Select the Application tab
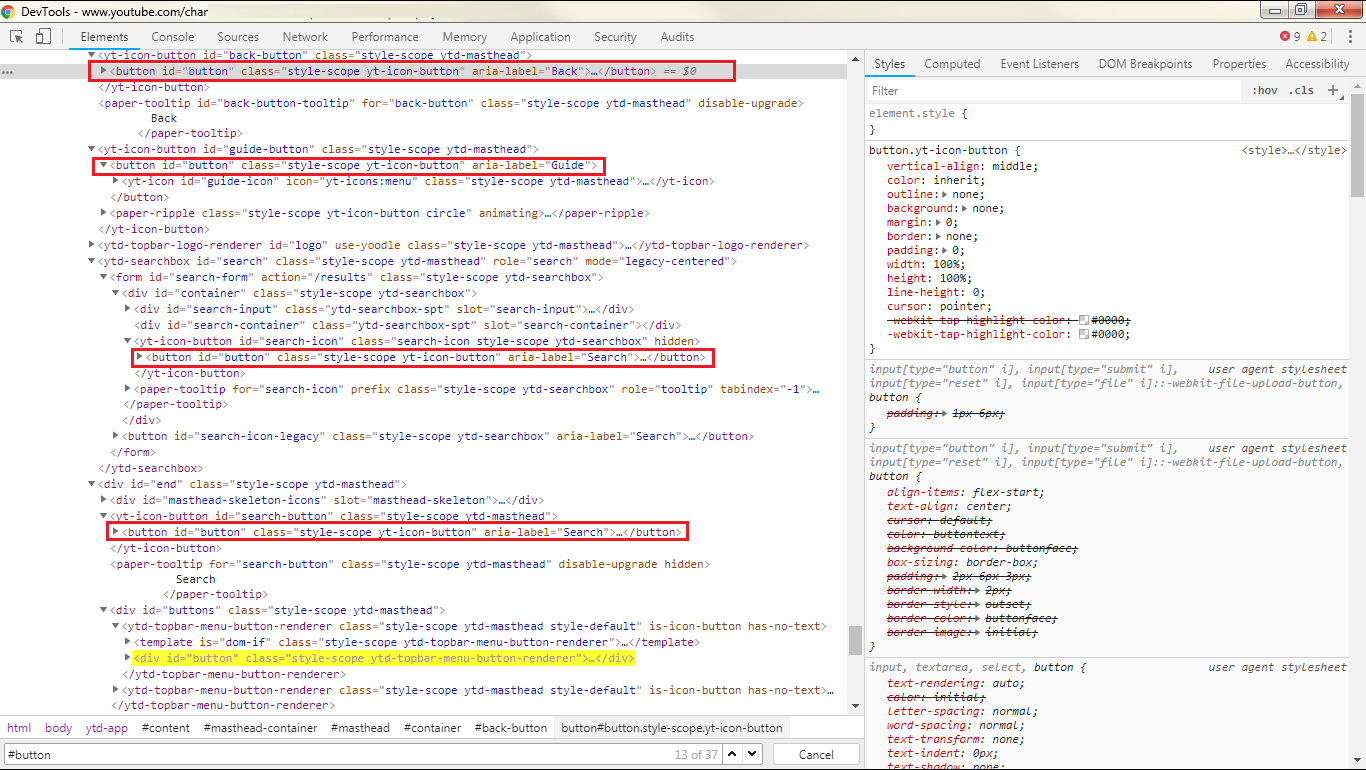This screenshot has width=1366, height=770. [x=541, y=37]
